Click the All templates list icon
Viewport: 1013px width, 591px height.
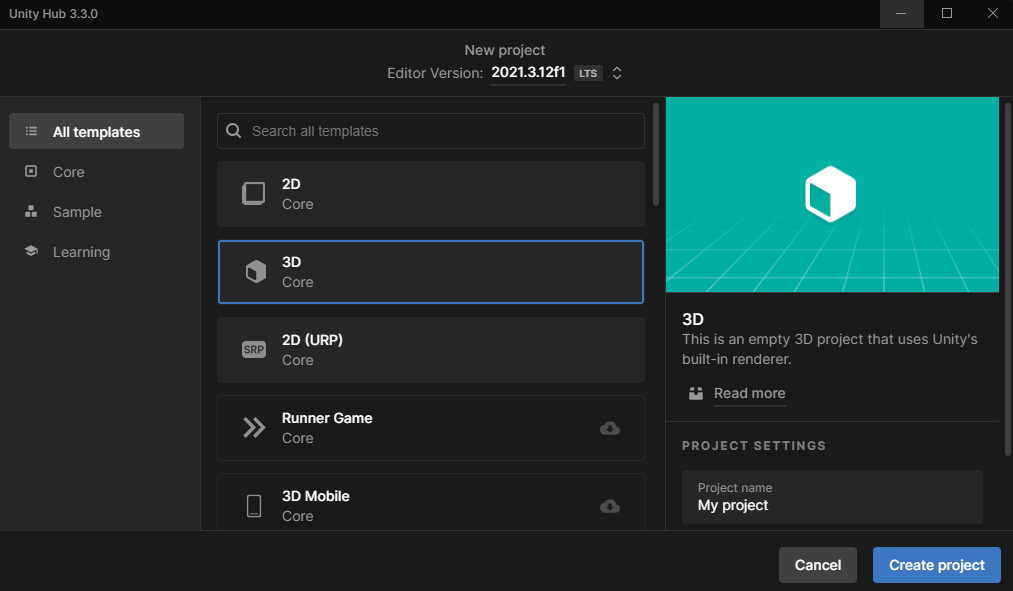[34, 131]
